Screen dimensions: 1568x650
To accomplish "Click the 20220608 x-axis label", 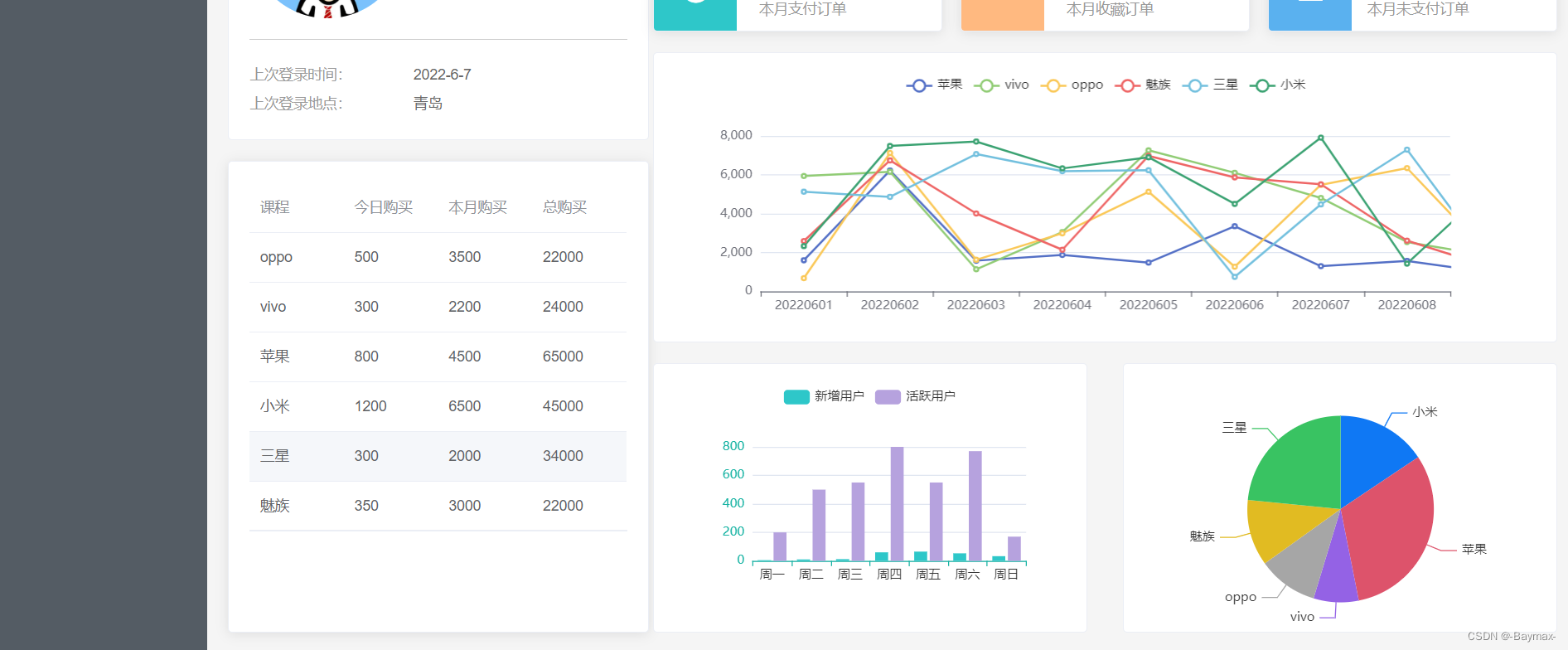I will click(x=1406, y=305).
